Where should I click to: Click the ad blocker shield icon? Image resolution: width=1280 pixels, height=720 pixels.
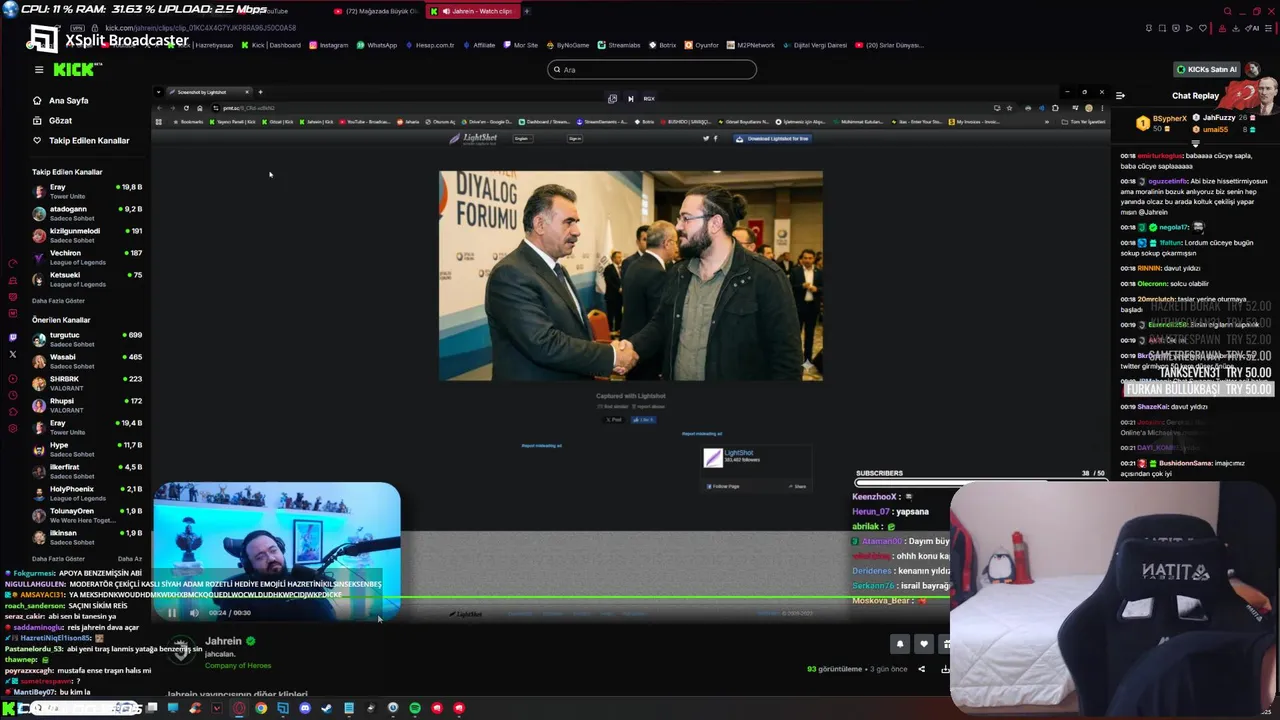pos(1176,28)
